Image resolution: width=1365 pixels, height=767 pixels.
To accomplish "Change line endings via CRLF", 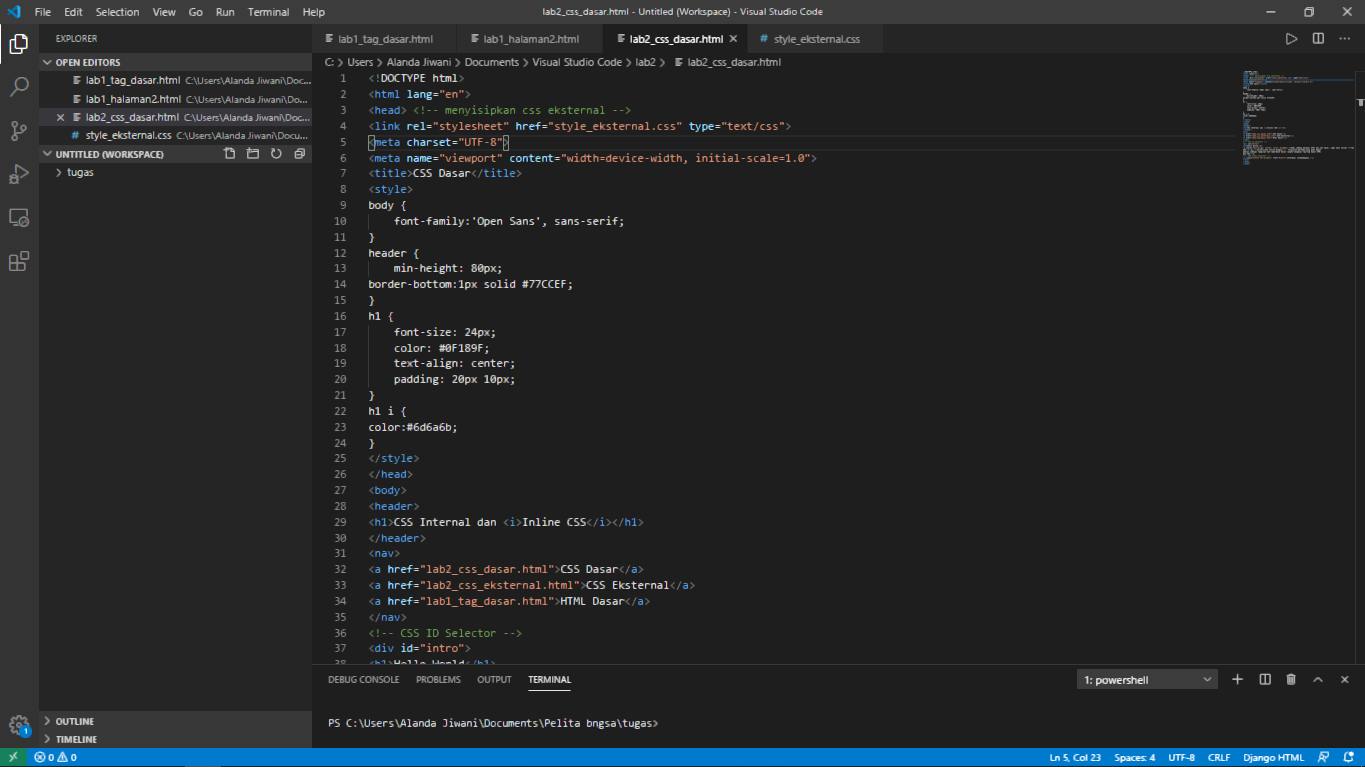I will click(x=1219, y=757).
